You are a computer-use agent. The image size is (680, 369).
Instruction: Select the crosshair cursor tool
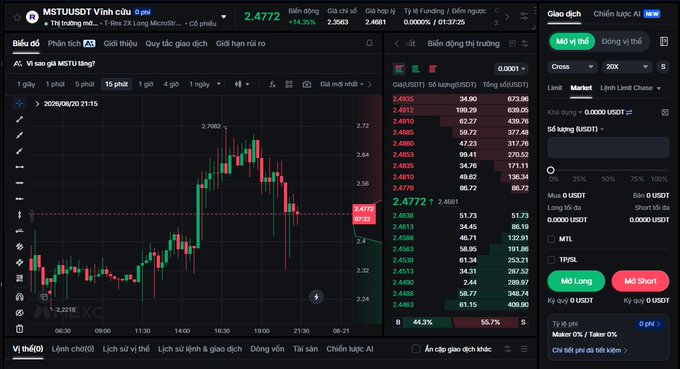click(20, 103)
